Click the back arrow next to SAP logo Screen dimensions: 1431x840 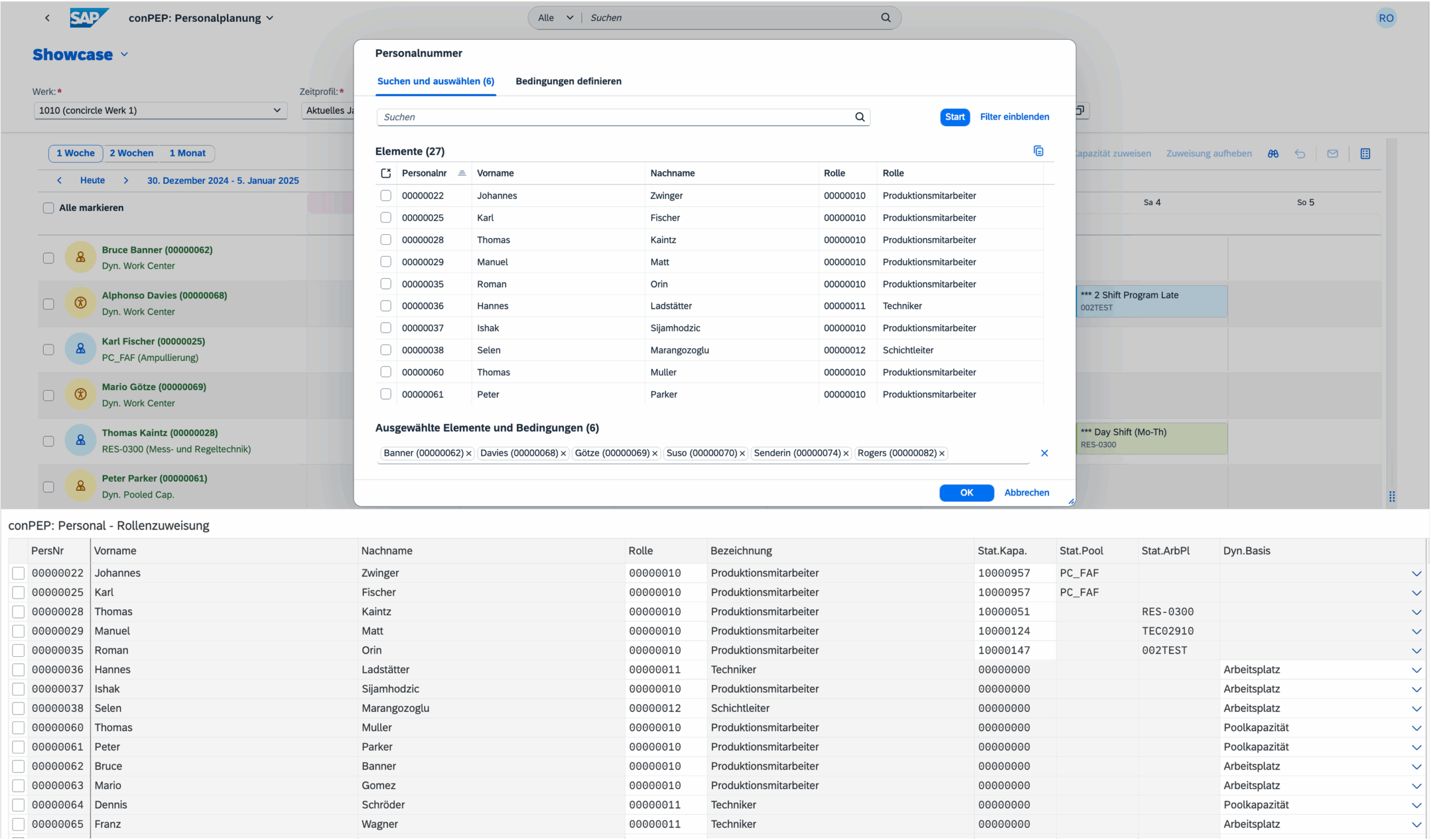pyautogui.click(x=47, y=18)
